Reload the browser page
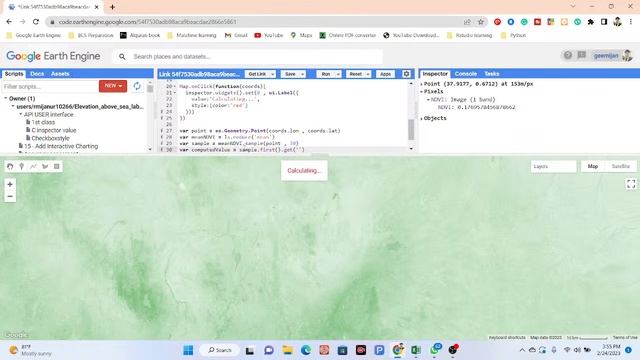Image resolution: width=640 pixels, height=360 pixels. [36, 22]
